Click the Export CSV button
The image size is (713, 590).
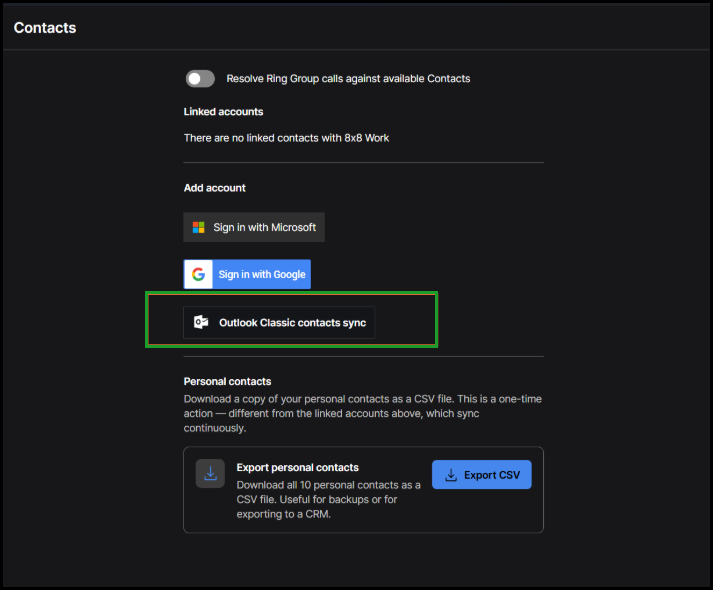(x=482, y=475)
